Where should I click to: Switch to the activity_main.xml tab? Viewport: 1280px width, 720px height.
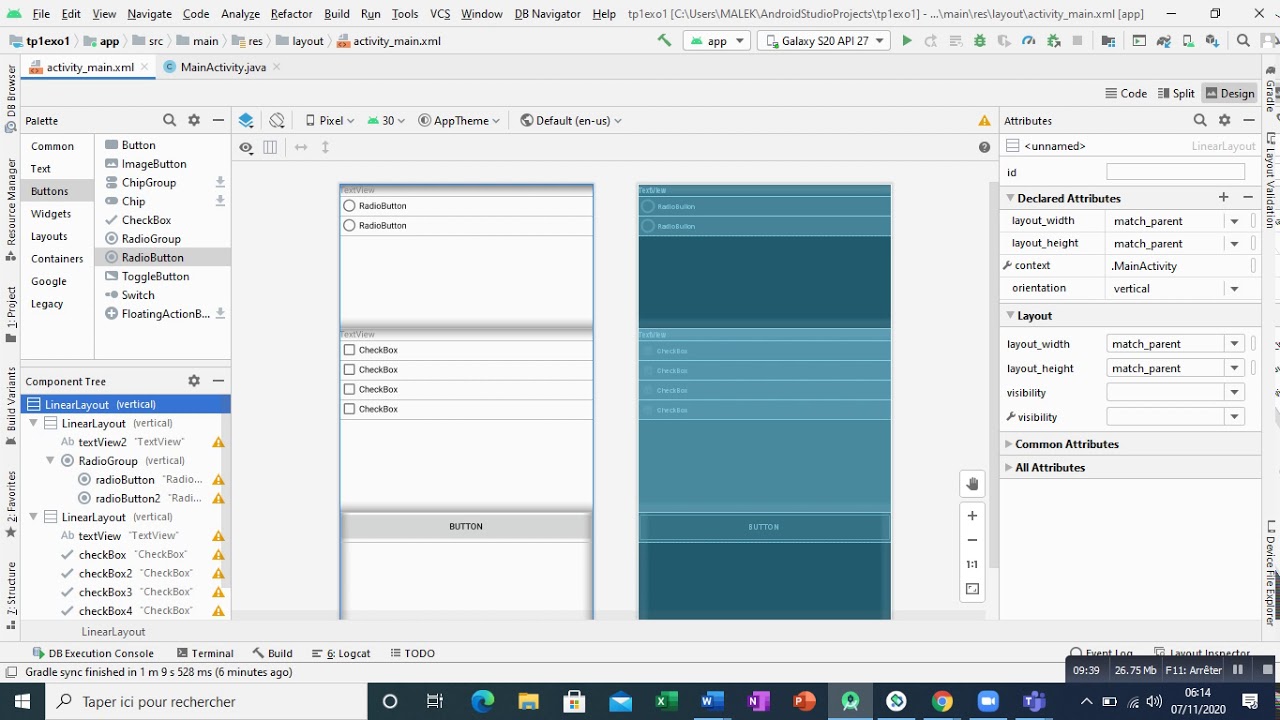[90, 67]
